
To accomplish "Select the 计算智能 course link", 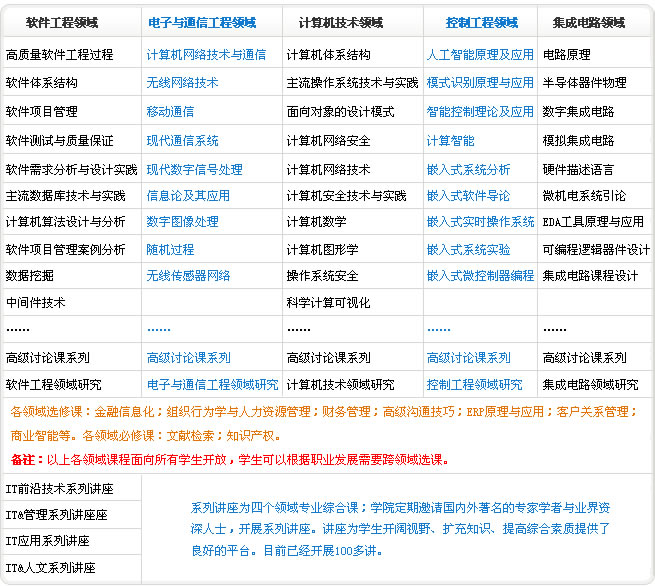I will pos(450,141).
